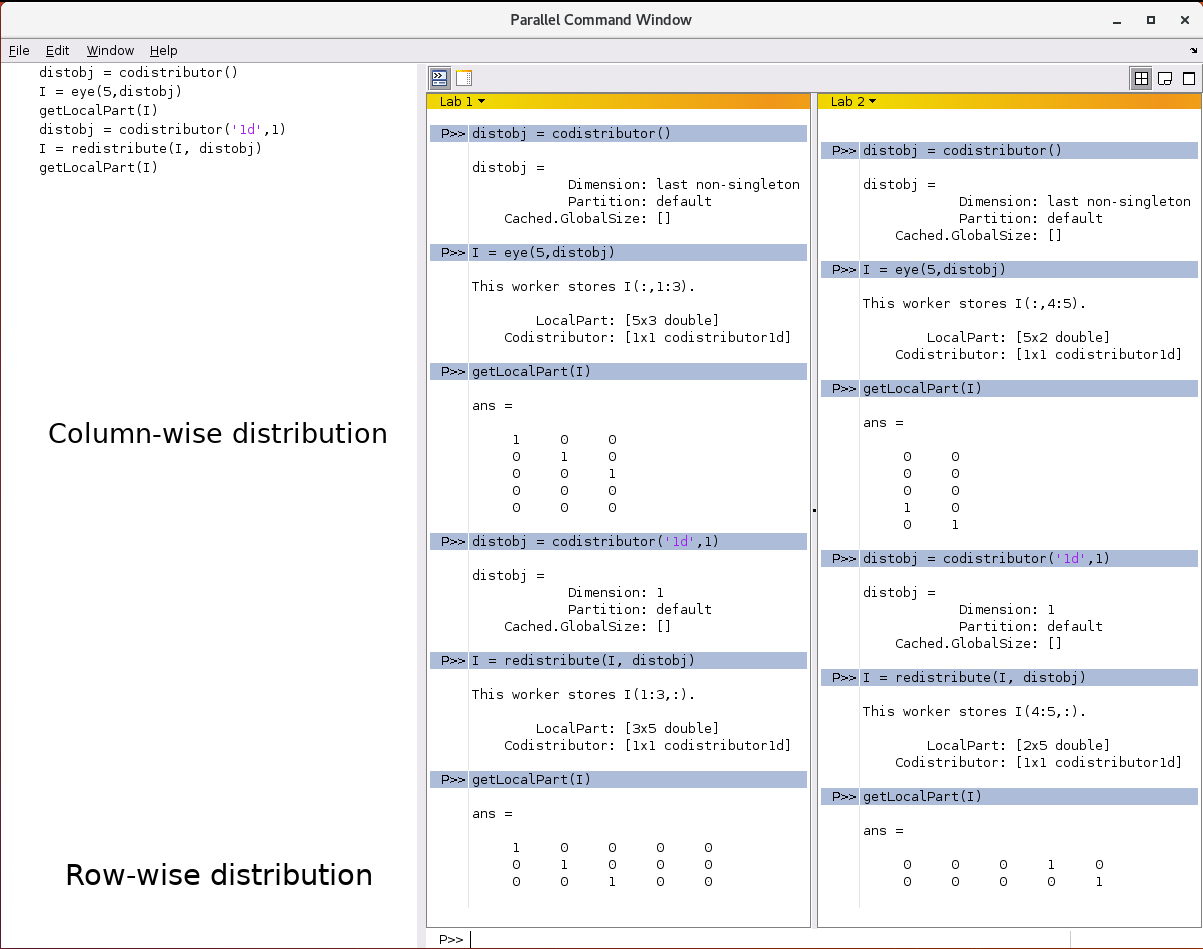The height and width of the screenshot is (949, 1203).
Task: Click the divider handle between Lab panes
Action: pyautogui.click(x=814, y=510)
